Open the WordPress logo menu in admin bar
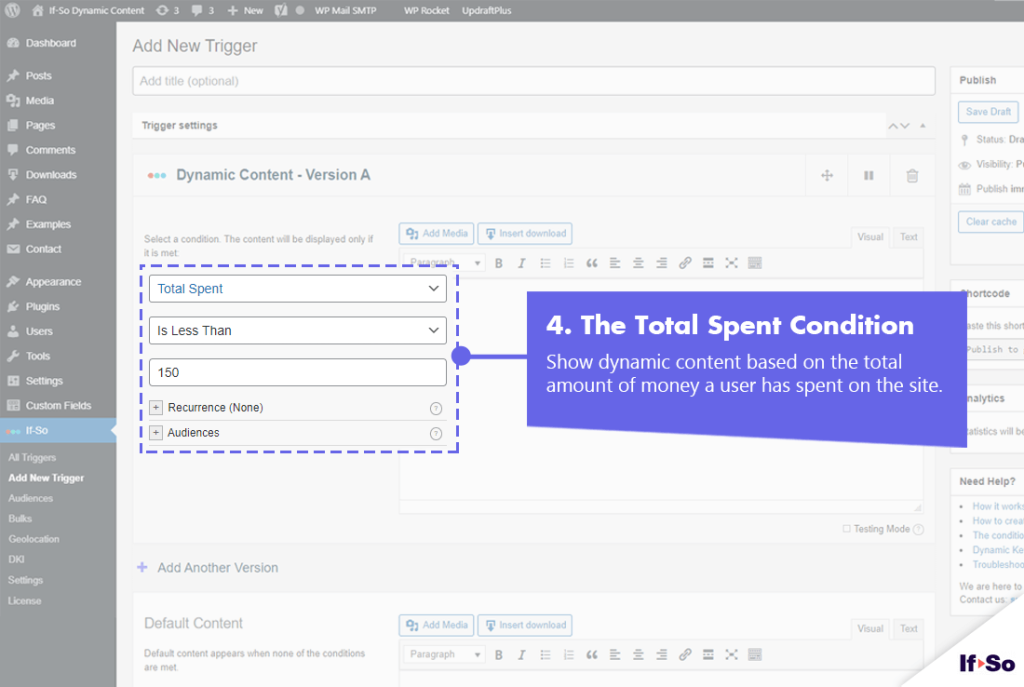The width and height of the screenshot is (1024, 687). click(12, 10)
